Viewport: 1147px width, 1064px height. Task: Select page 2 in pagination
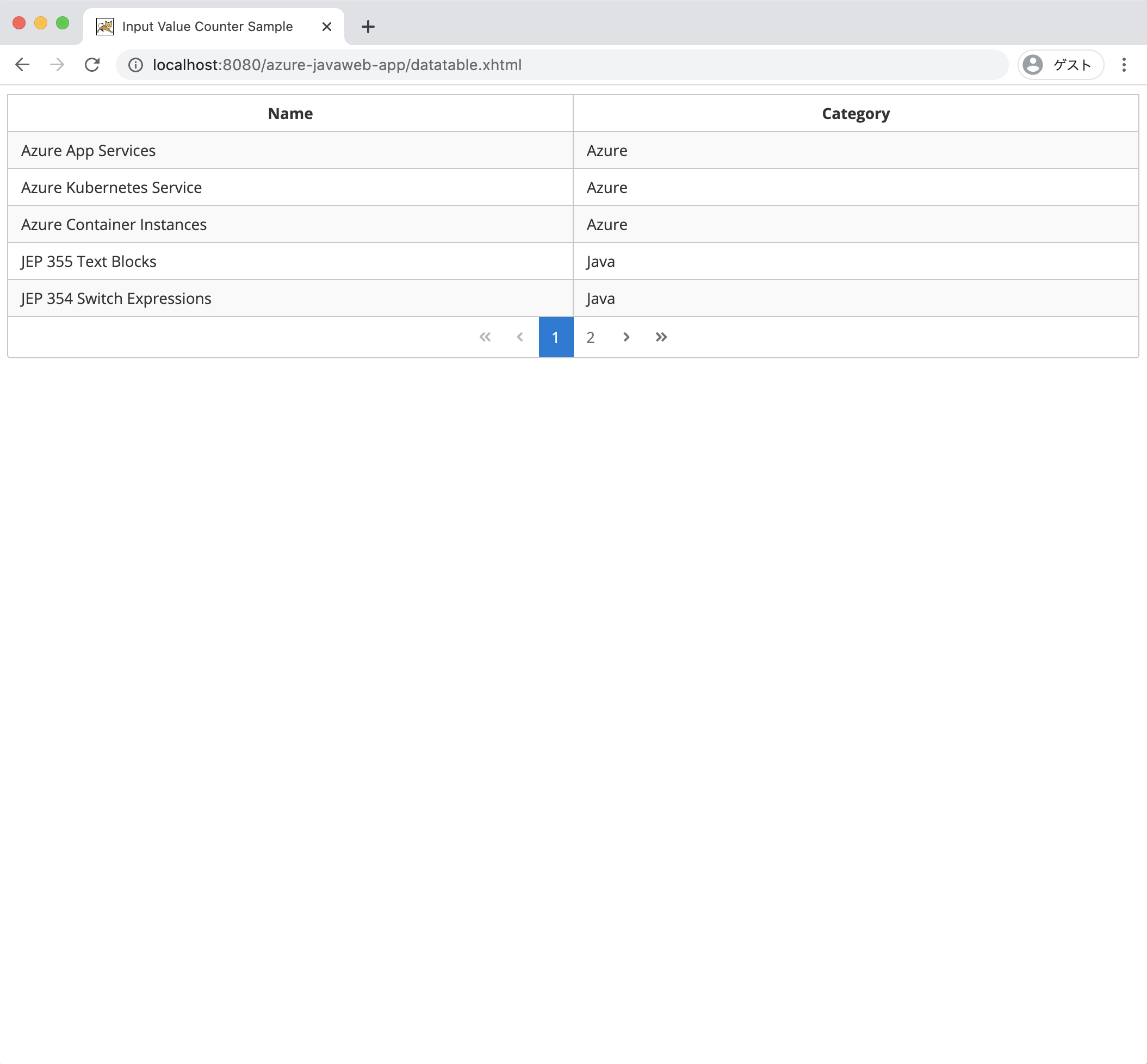pyautogui.click(x=590, y=336)
